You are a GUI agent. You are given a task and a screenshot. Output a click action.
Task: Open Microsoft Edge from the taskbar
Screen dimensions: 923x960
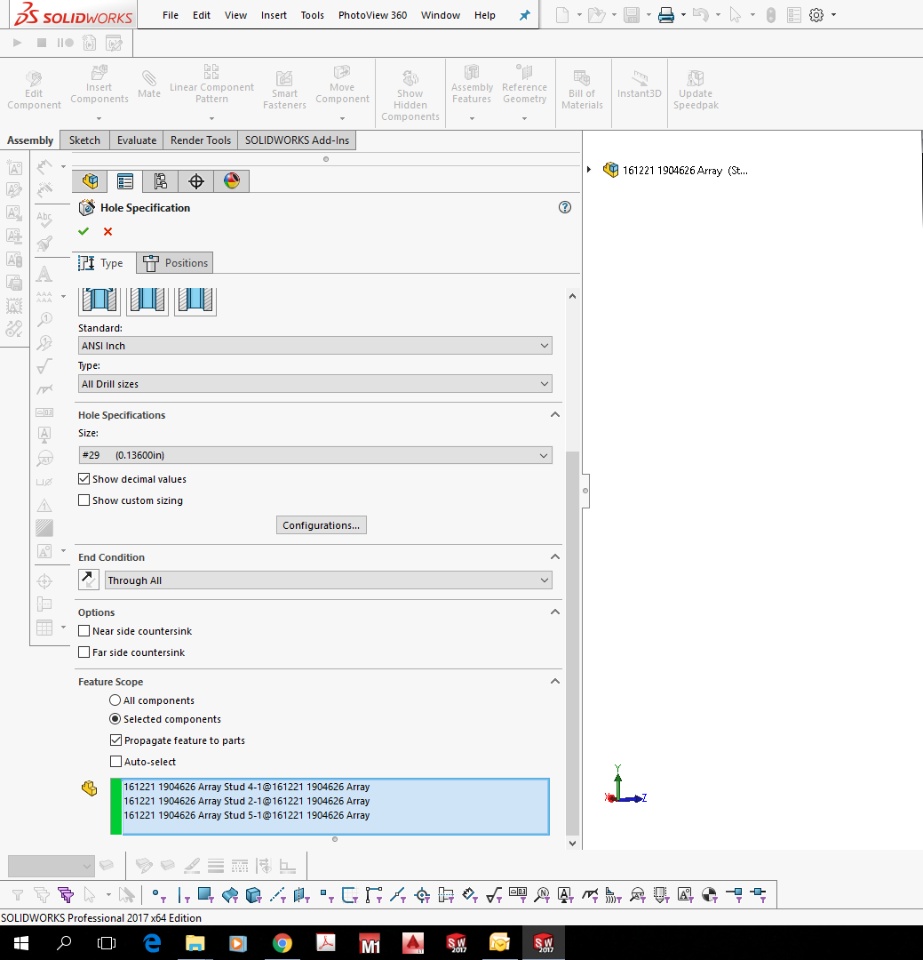click(152, 943)
